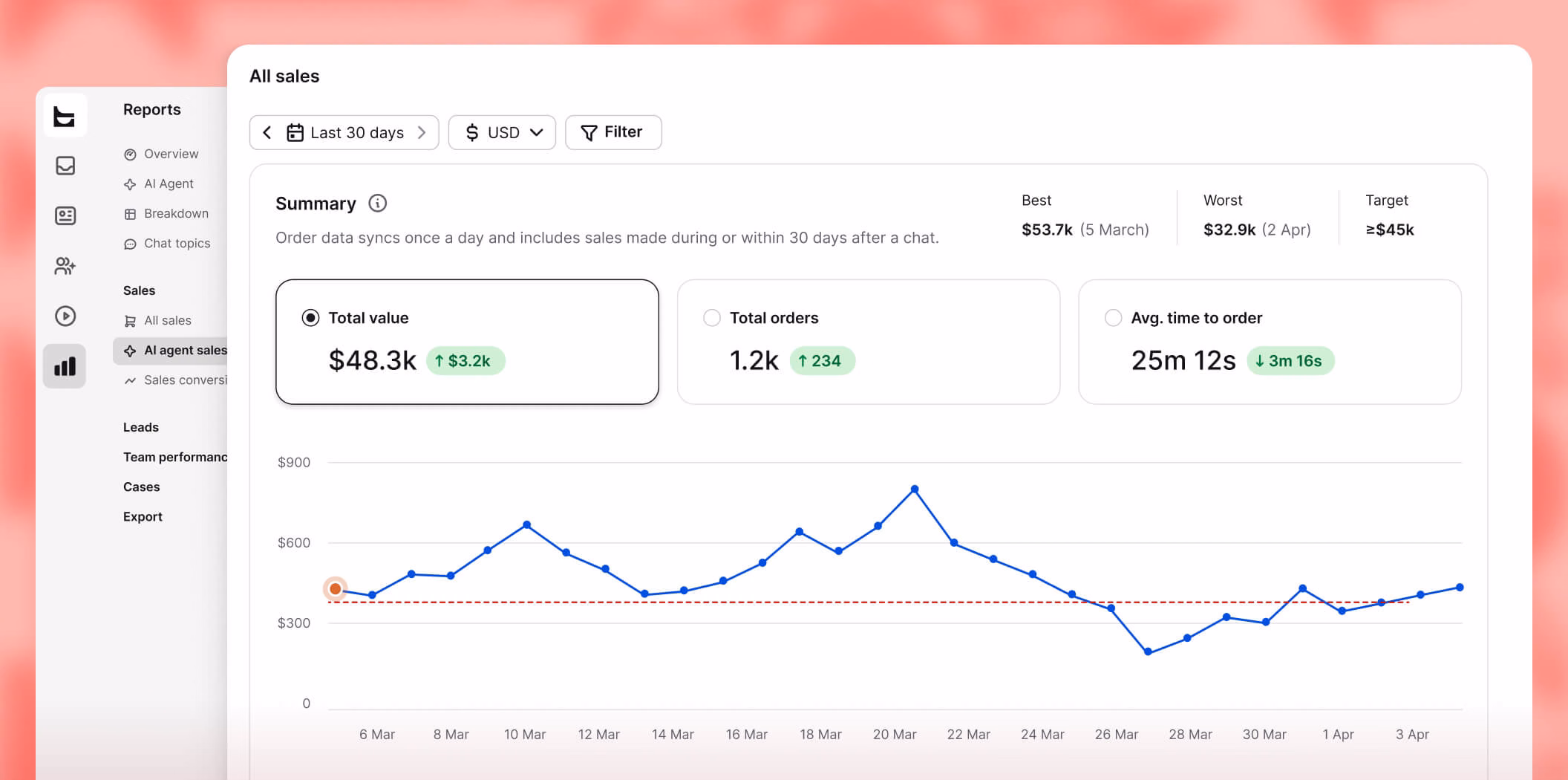The width and height of the screenshot is (1568, 780).
Task: Open the USD currency dropdown
Action: coord(502,132)
